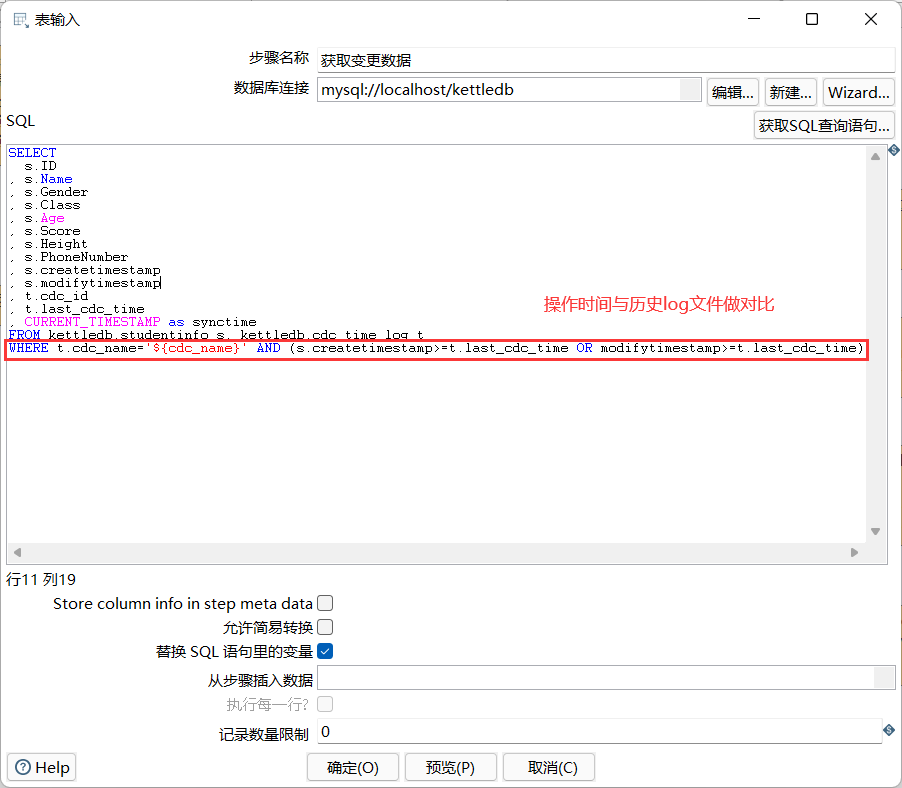Screen dimensions: 902x788
Task: Click the horizontal scroll left arrow
Action: [x=17, y=552]
